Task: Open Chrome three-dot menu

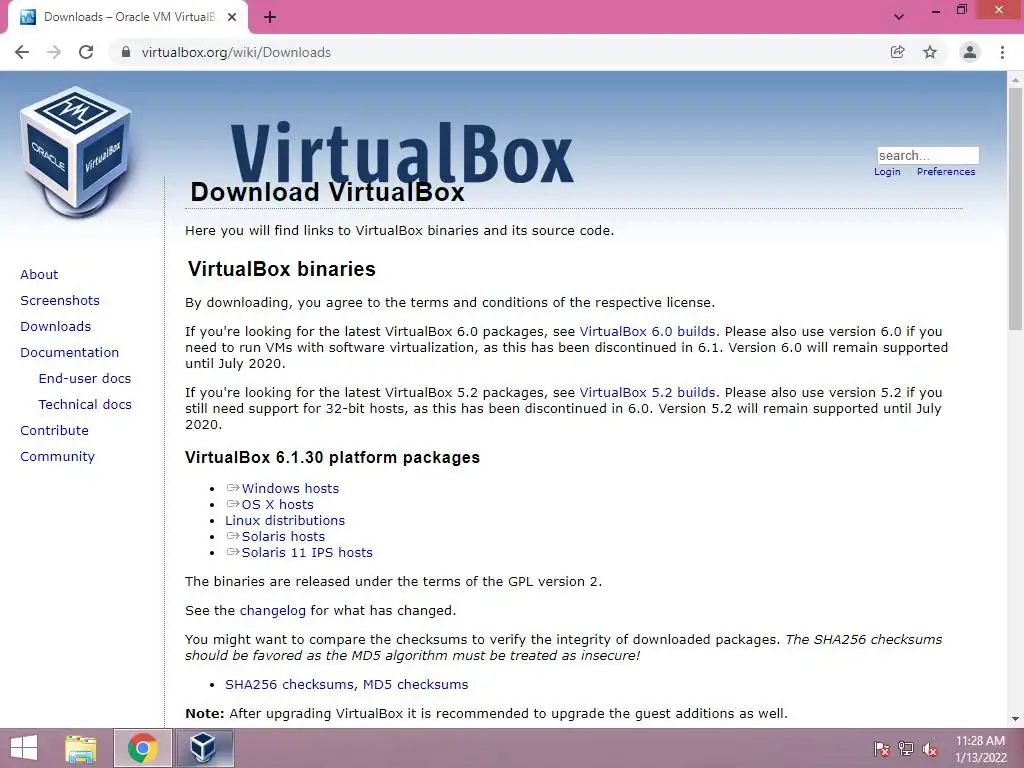Action: (1002, 52)
